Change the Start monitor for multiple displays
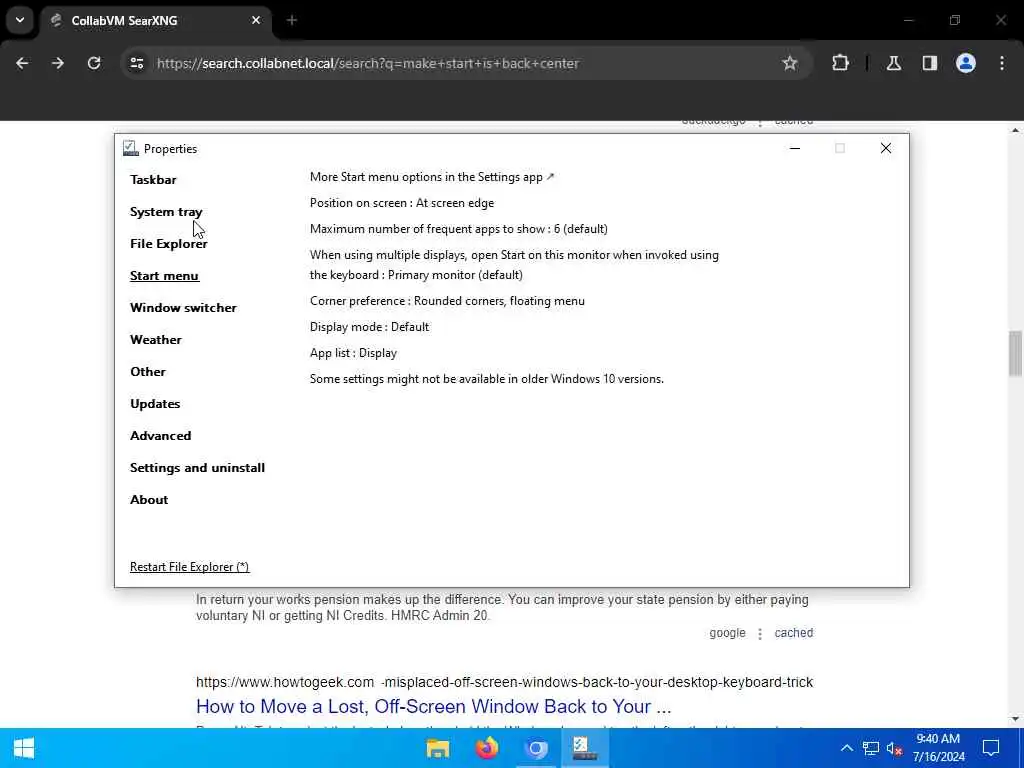The width and height of the screenshot is (1024, 768). 514,265
